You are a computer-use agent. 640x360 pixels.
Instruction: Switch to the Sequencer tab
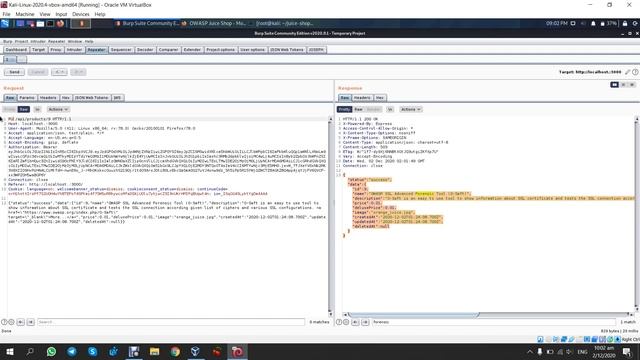(x=121, y=50)
